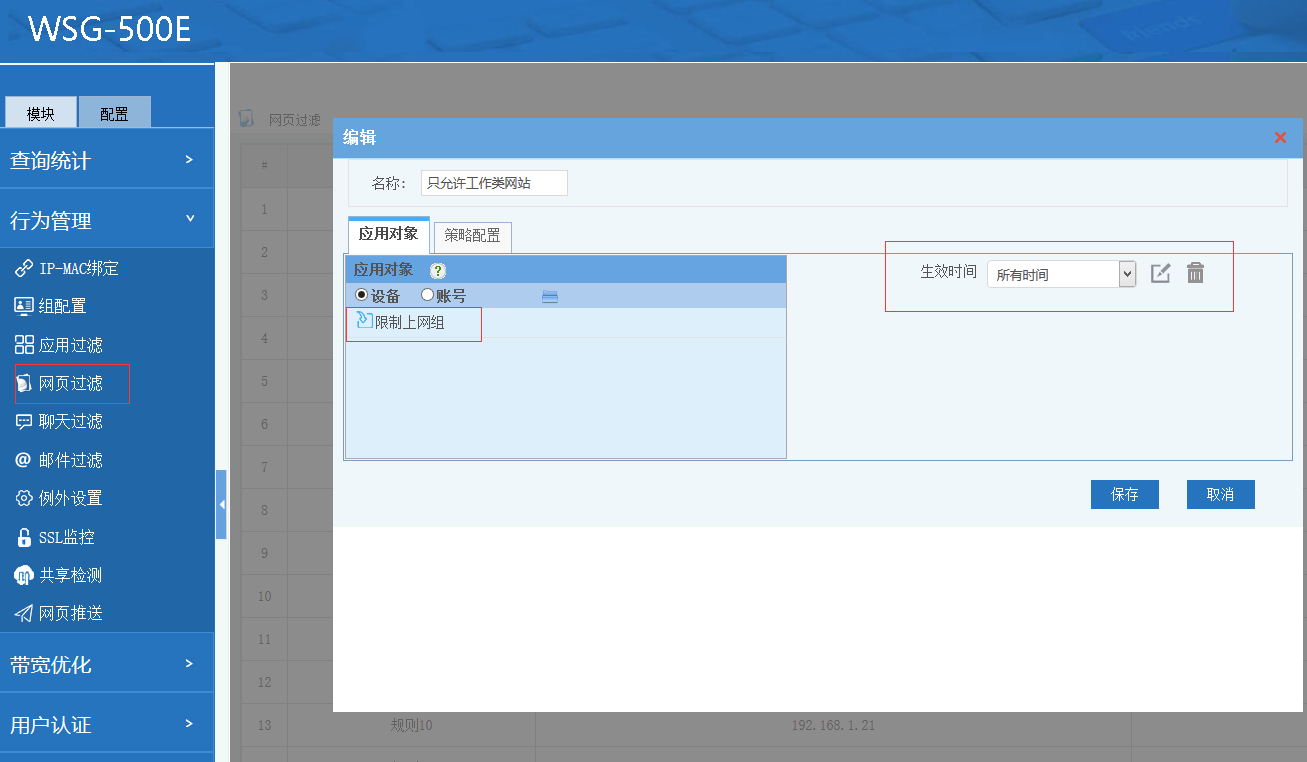This screenshot has width=1307, height=762.
Task: Open SSL监控 sidebar item
Action: 66,537
